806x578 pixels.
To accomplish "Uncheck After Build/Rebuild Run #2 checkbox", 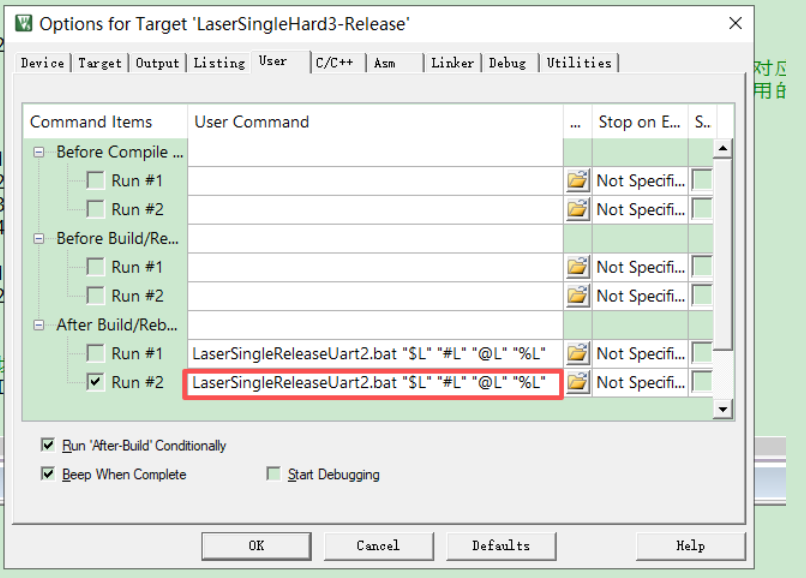I will point(96,382).
